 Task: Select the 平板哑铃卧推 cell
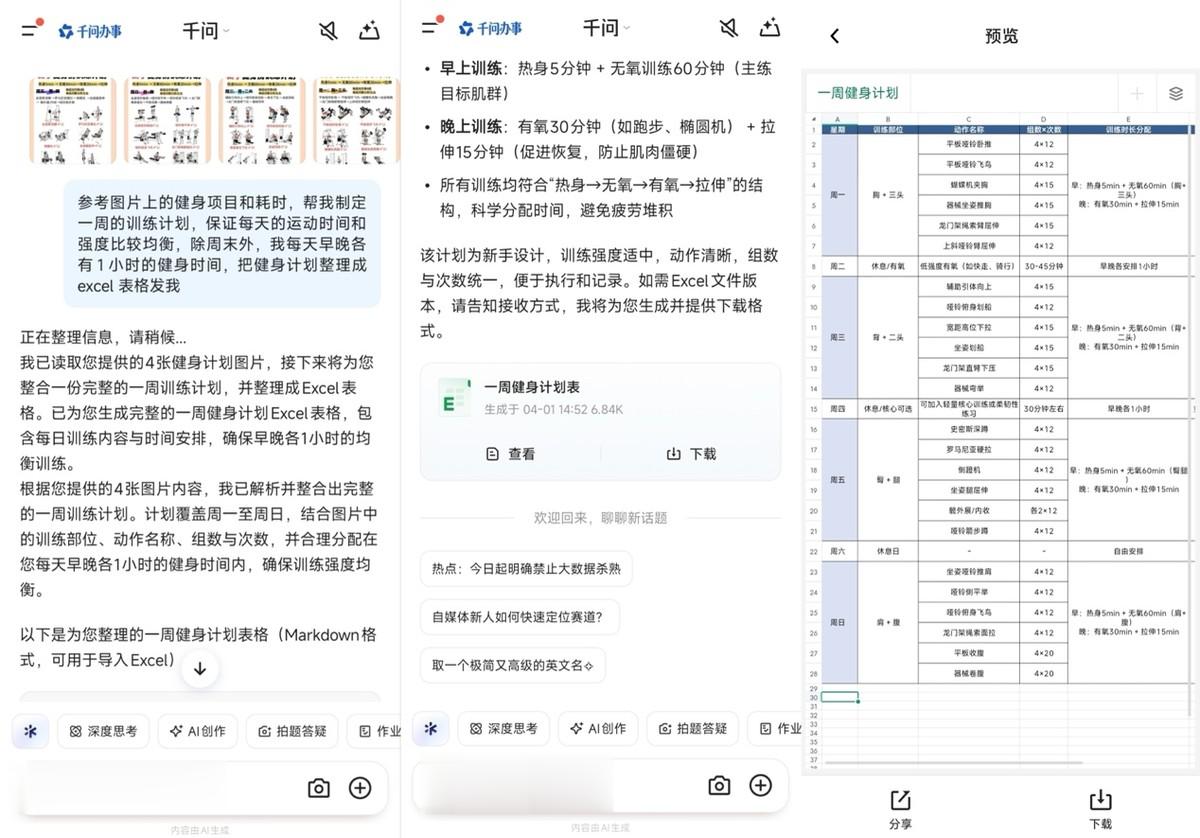point(968,144)
